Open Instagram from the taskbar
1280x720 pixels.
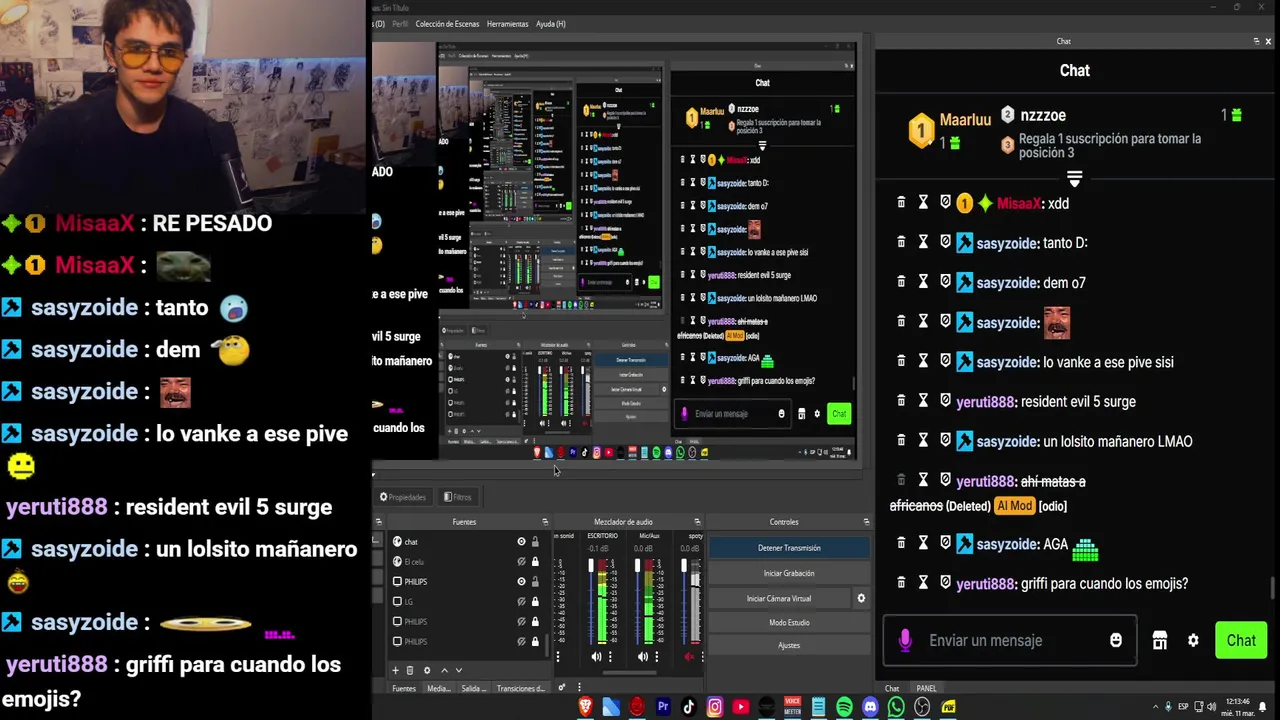pyautogui.click(x=714, y=707)
